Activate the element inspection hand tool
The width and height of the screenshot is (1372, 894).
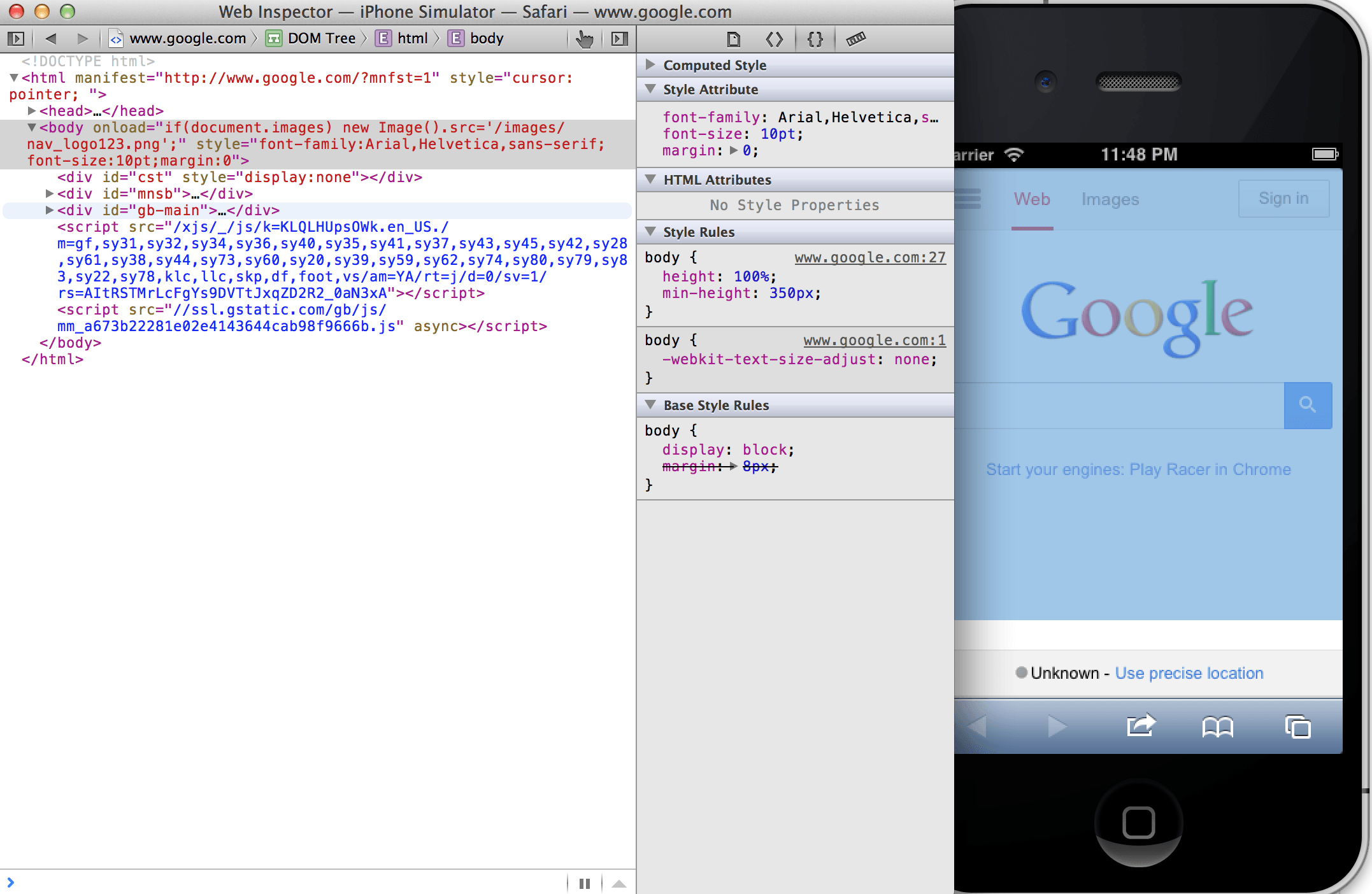point(584,39)
